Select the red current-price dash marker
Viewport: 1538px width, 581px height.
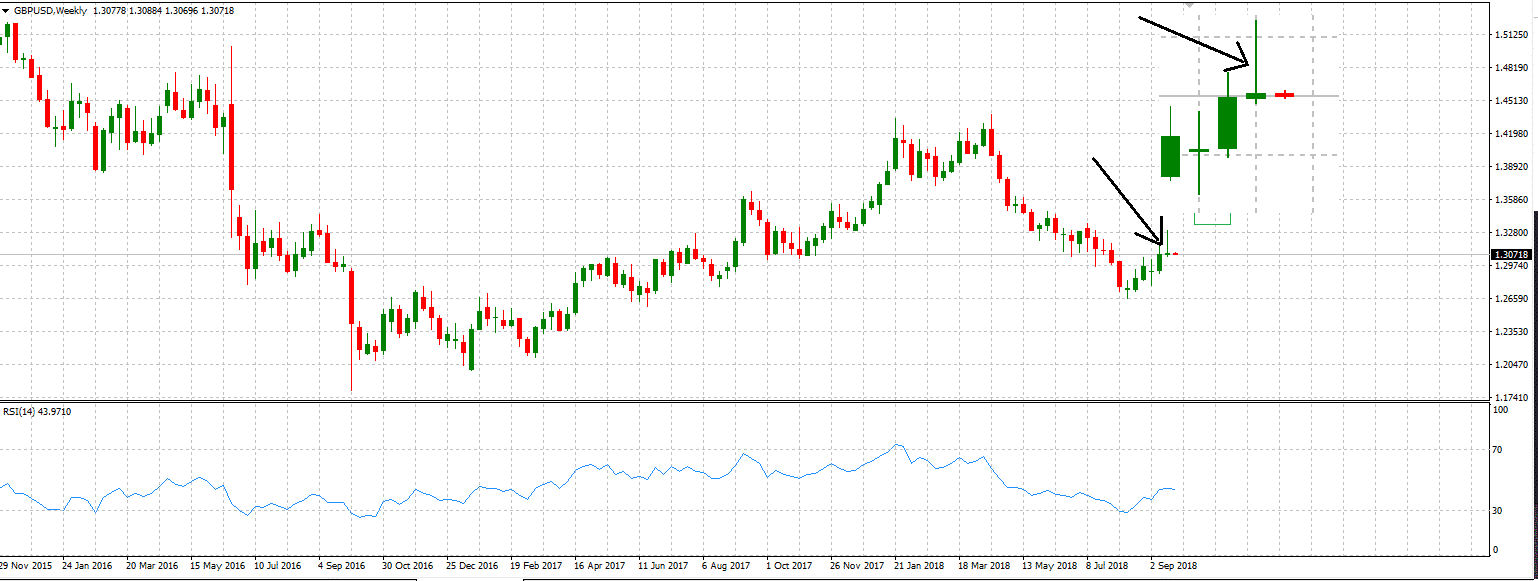tap(1285, 94)
